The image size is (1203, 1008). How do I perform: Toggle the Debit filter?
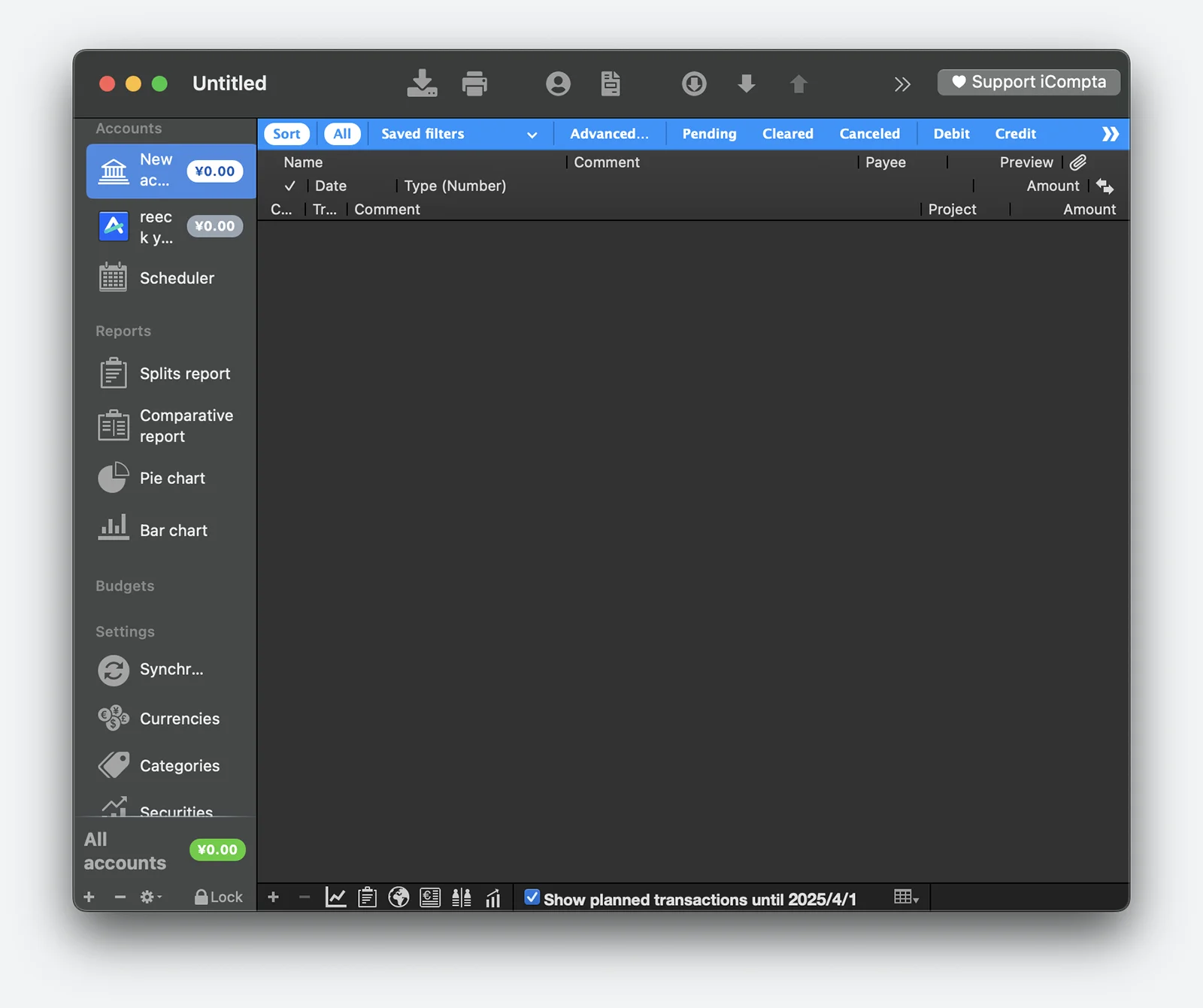951,134
